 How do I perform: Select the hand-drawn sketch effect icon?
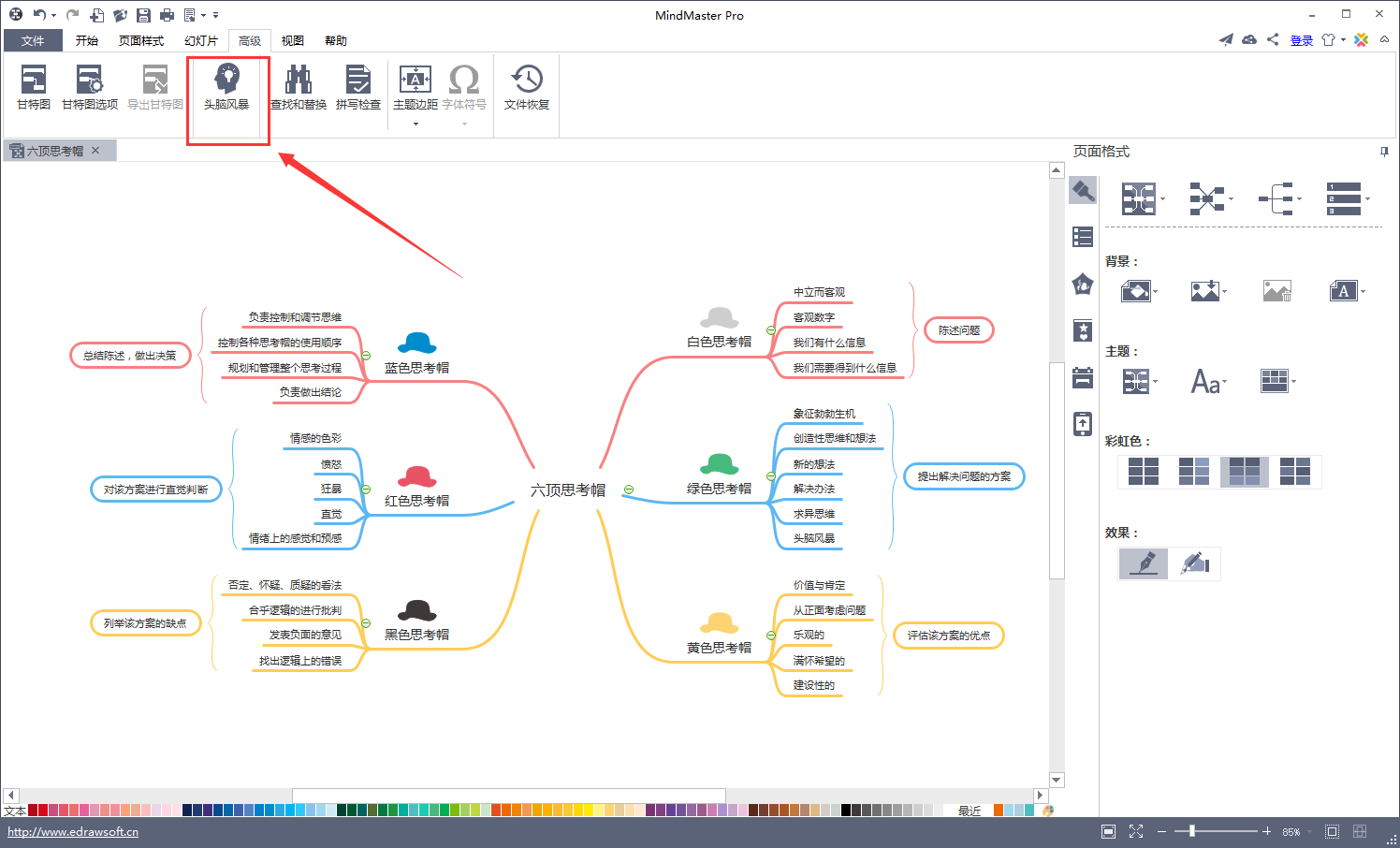(1195, 563)
